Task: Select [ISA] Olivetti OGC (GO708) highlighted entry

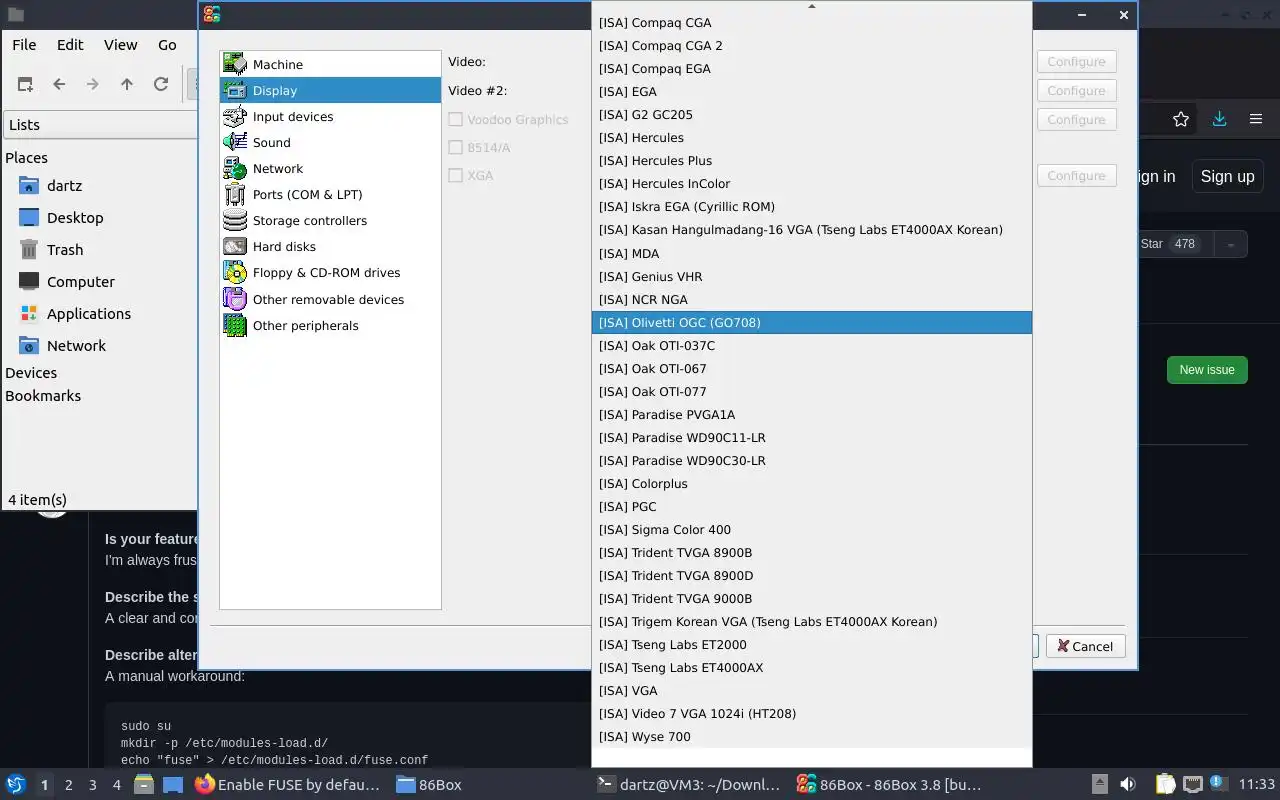Action: click(x=811, y=322)
